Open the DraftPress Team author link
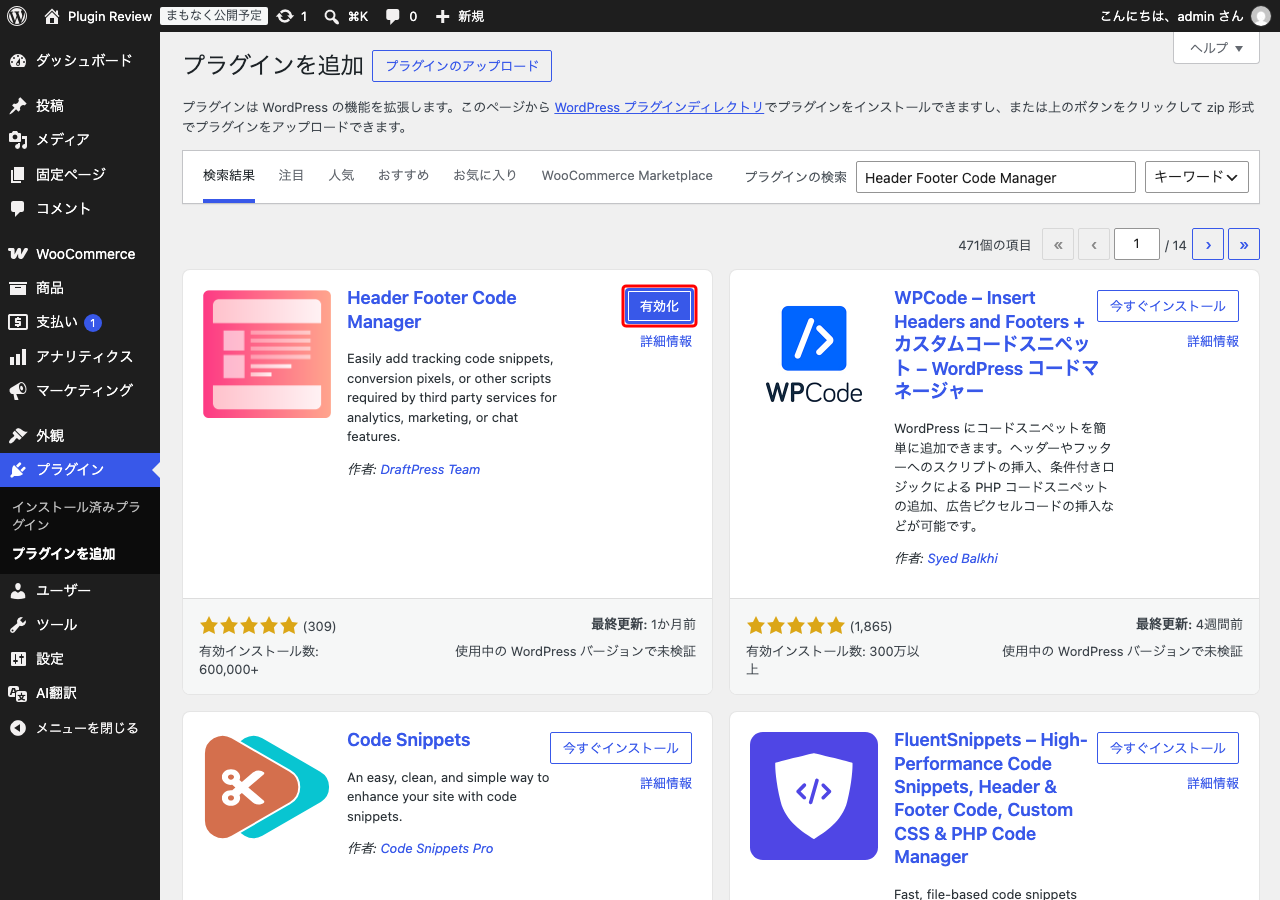Image resolution: width=1280 pixels, height=900 pixels. tap(430, 469)
